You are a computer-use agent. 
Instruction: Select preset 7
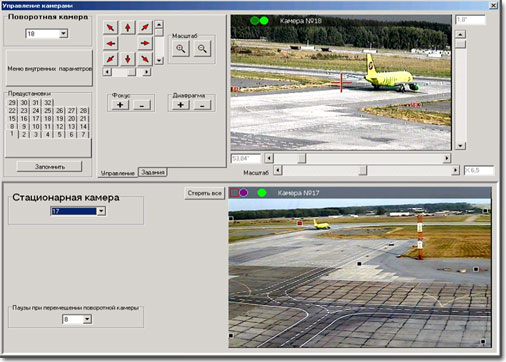click(x=83, y=135)
